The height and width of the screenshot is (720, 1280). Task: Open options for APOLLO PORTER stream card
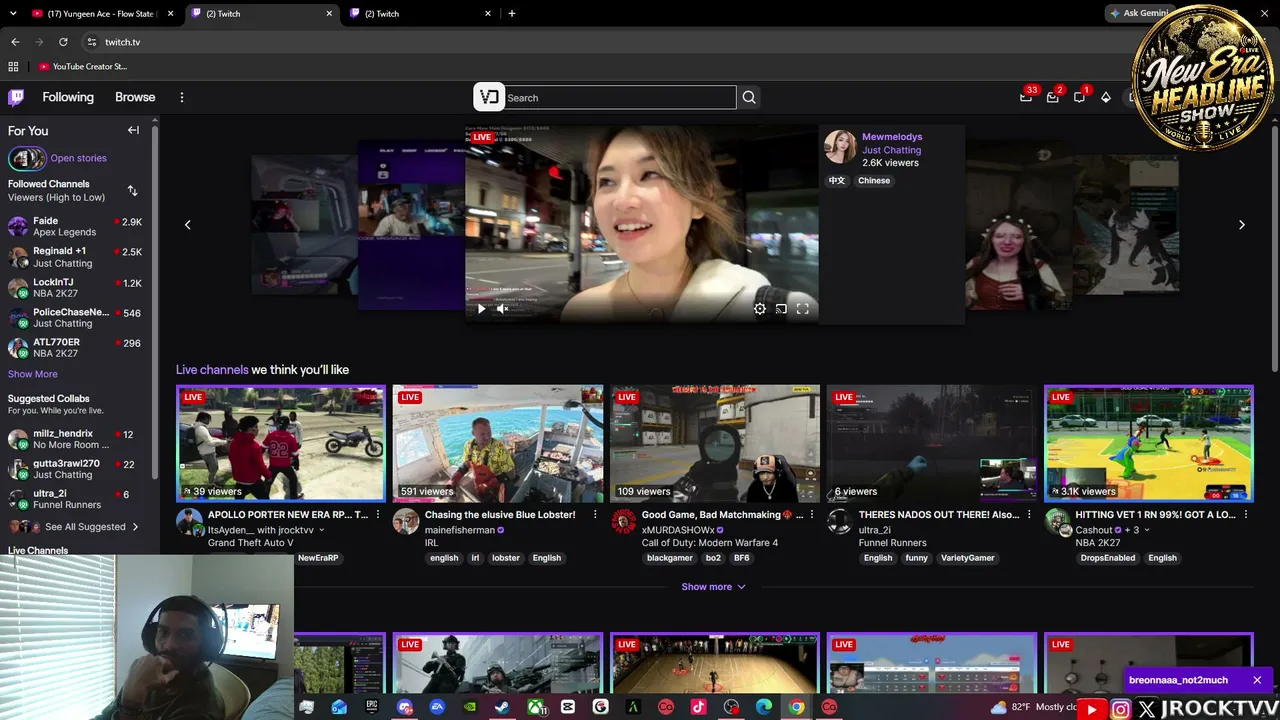point(377,515)
